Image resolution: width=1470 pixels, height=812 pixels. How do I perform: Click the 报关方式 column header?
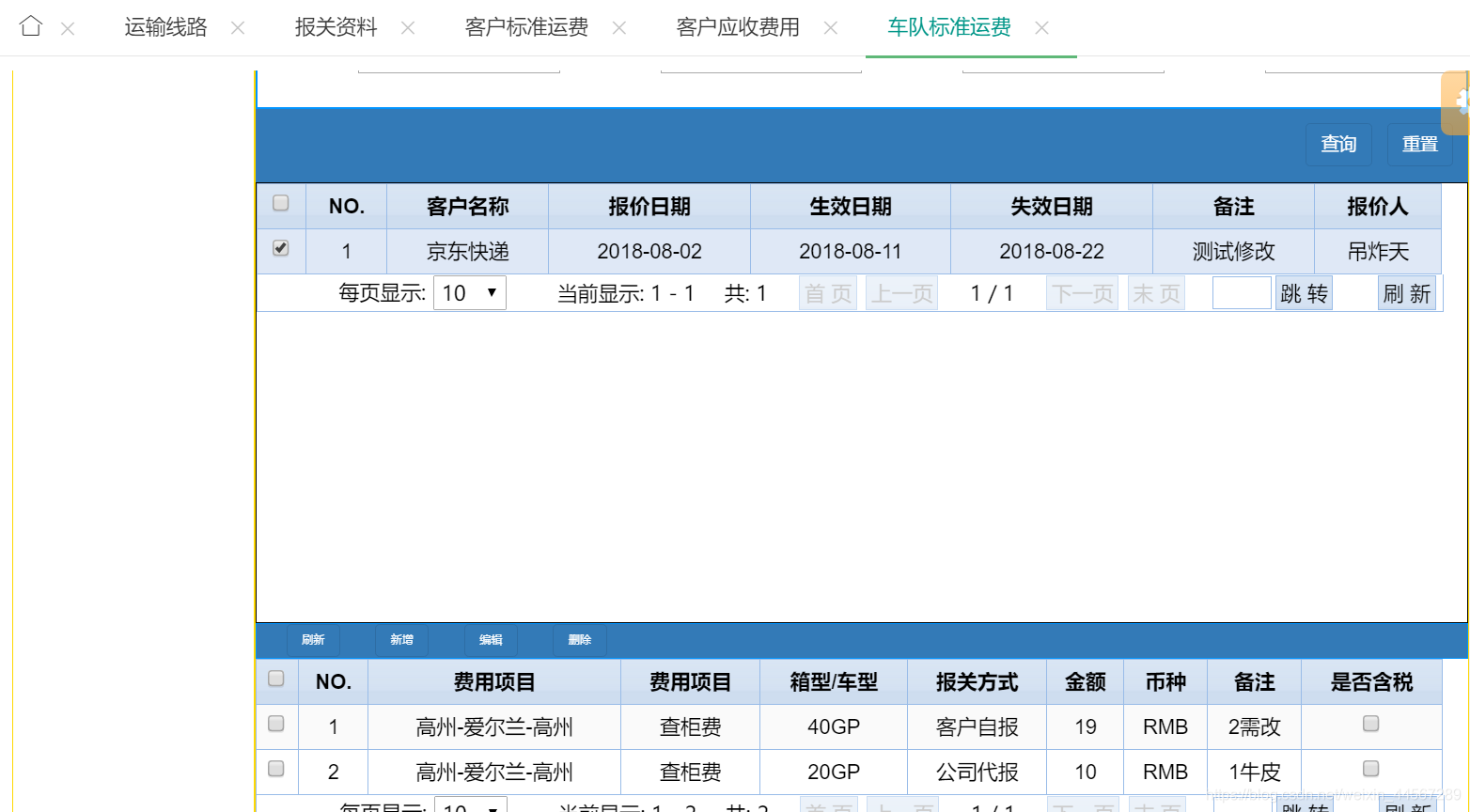[977, 682]
